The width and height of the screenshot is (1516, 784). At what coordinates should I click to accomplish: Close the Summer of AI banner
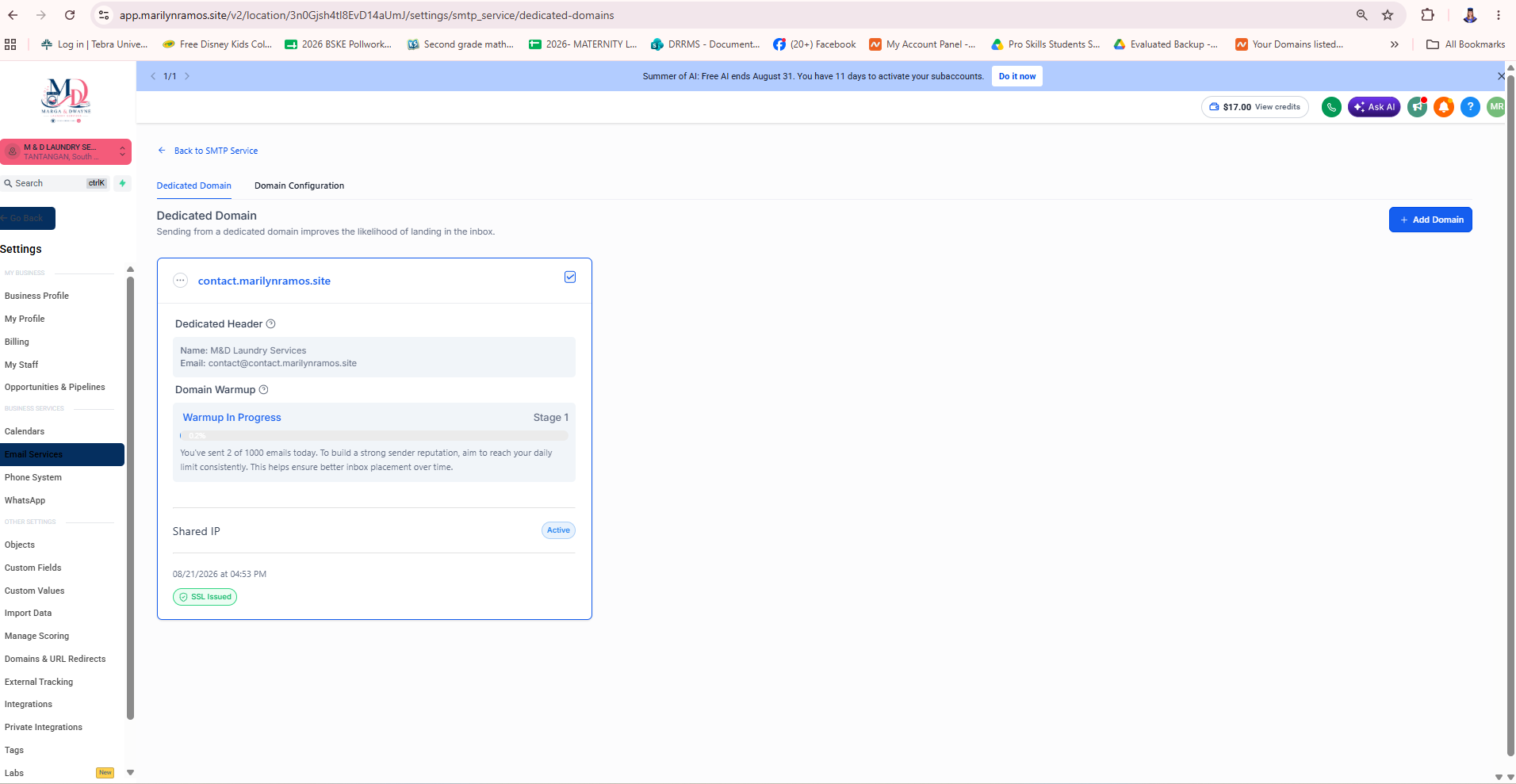1501,76
